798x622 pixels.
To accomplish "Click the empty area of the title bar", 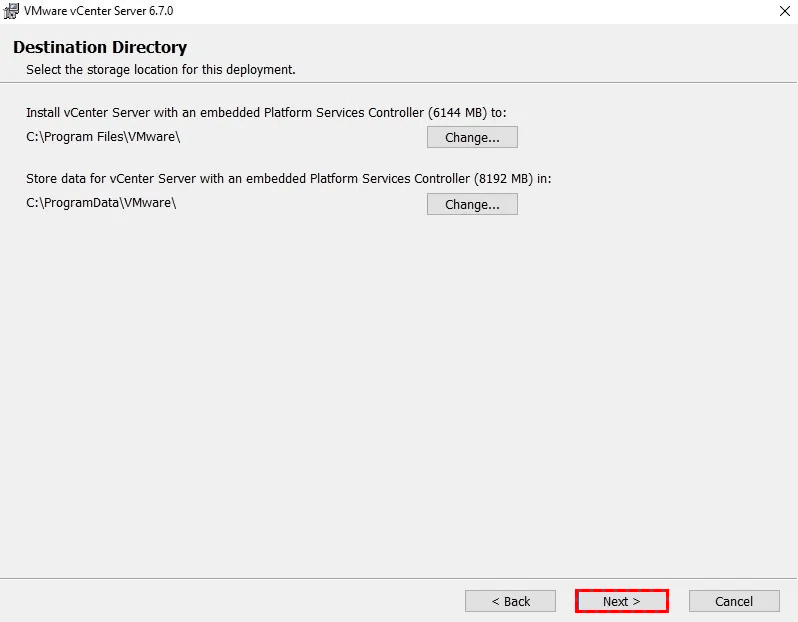I will point(450,11).
